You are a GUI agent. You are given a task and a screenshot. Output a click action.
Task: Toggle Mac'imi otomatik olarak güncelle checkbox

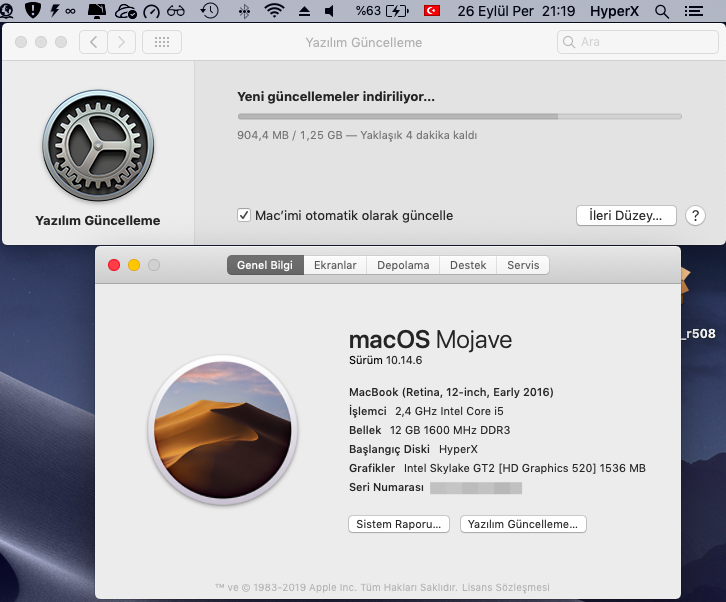click(243, 215)
